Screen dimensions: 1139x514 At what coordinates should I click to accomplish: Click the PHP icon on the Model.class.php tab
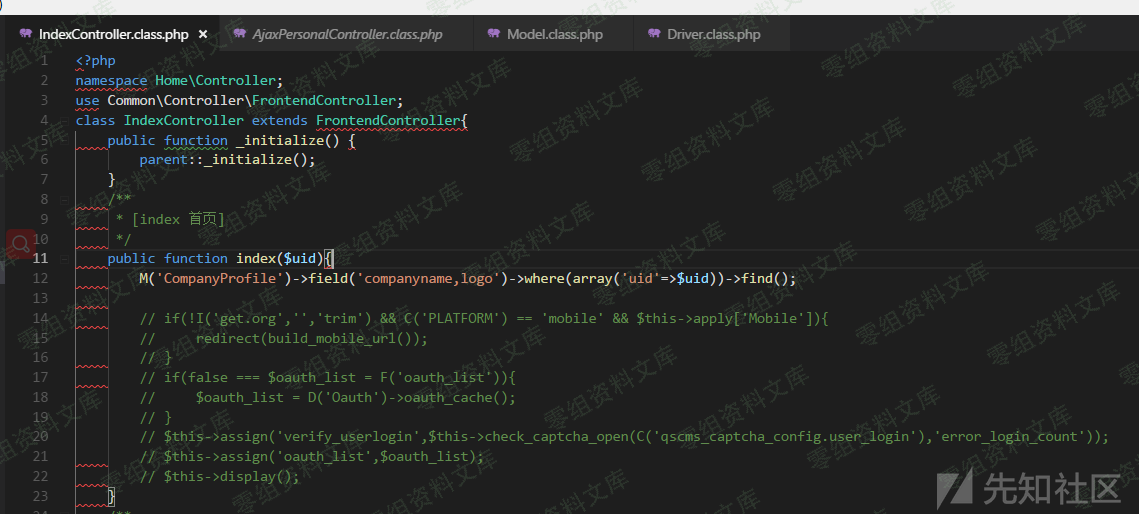494,34
